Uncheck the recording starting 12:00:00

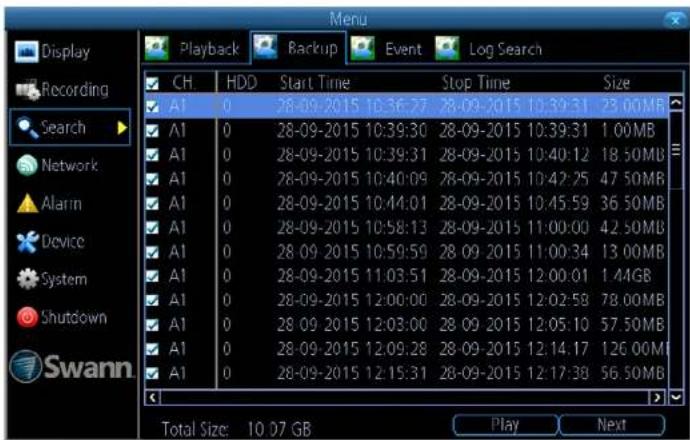(152, 301)
